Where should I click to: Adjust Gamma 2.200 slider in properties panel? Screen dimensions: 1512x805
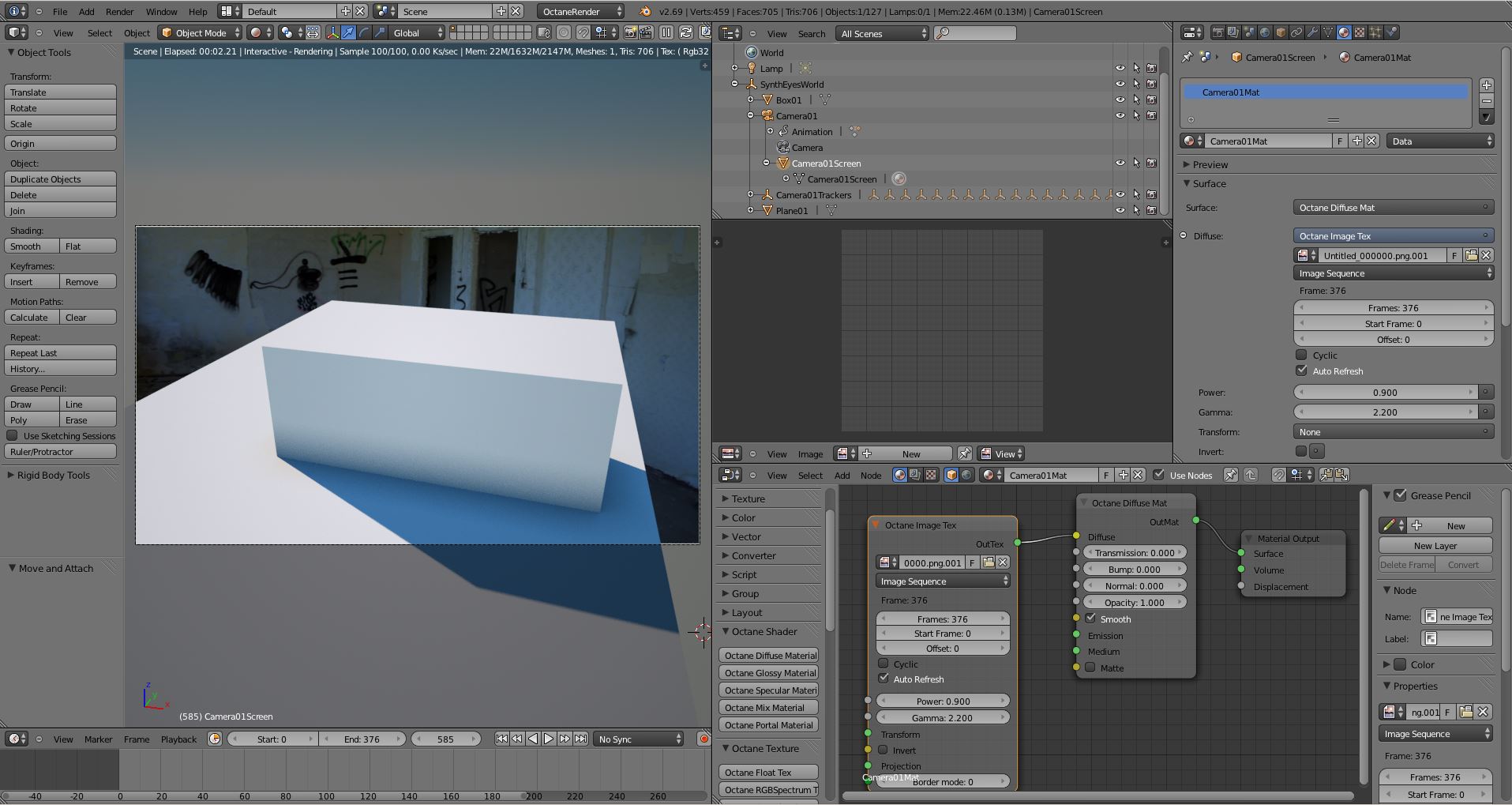click(1385, 412)
